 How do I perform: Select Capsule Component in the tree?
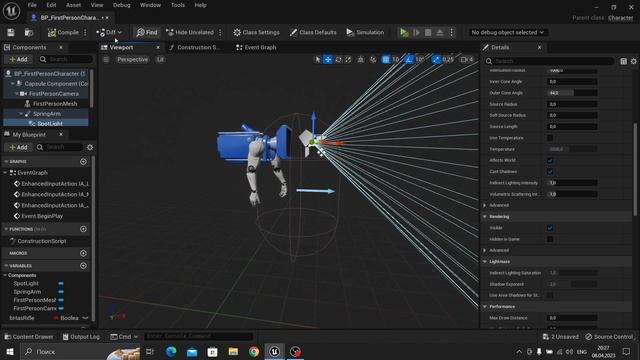coord(56,84)
